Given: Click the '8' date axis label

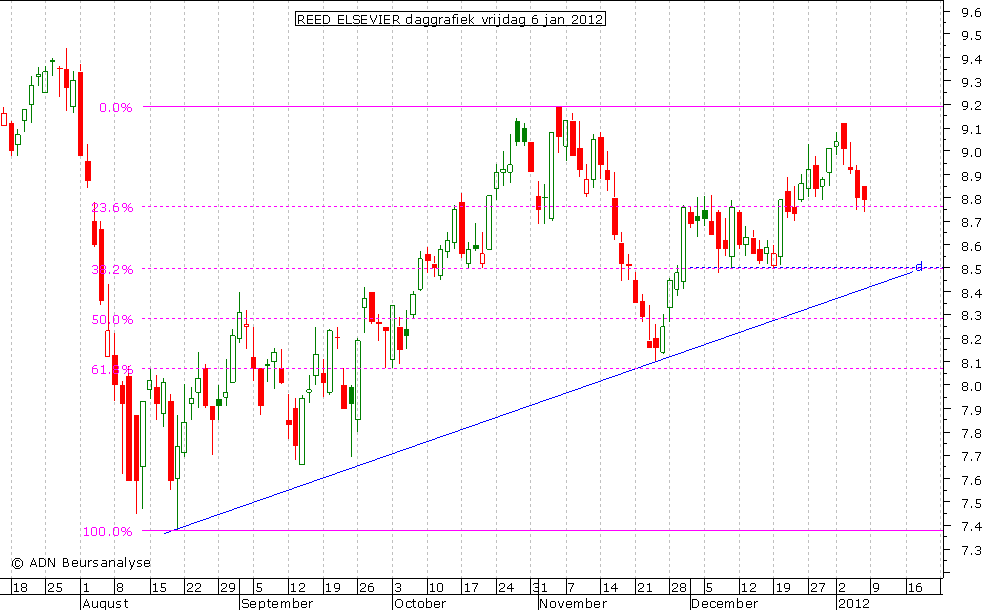Looking at the screenshot, I should (120, 588).
